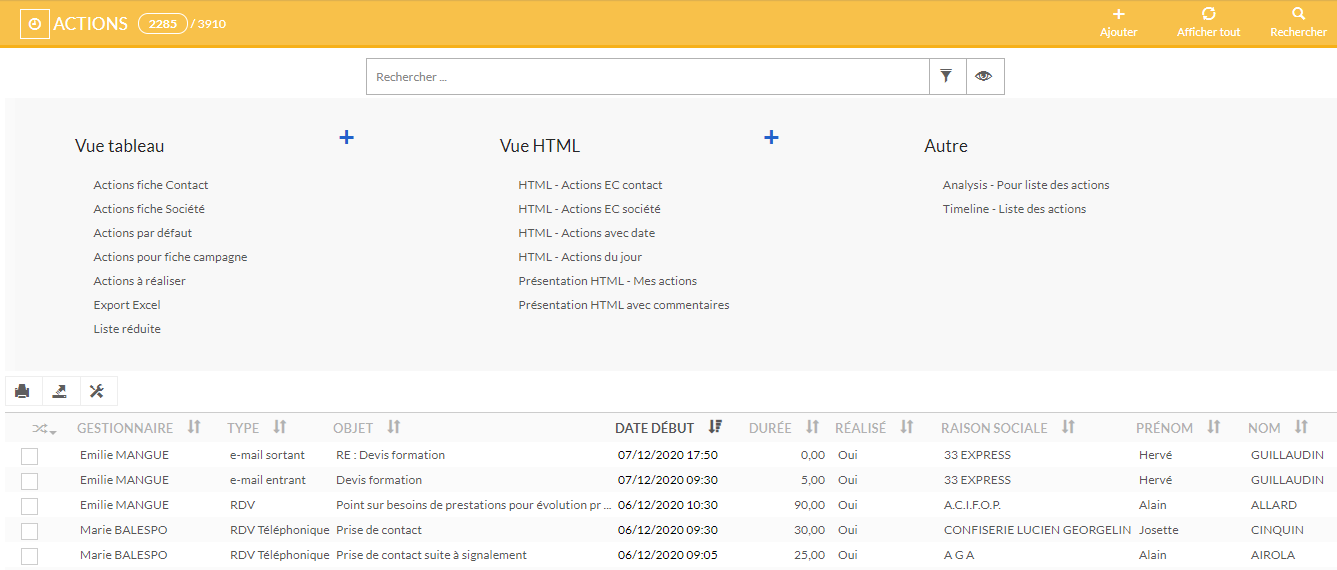Select Timeline - Liste des actions
This screenshot has width=1337, height=570.
(1014, 209)
